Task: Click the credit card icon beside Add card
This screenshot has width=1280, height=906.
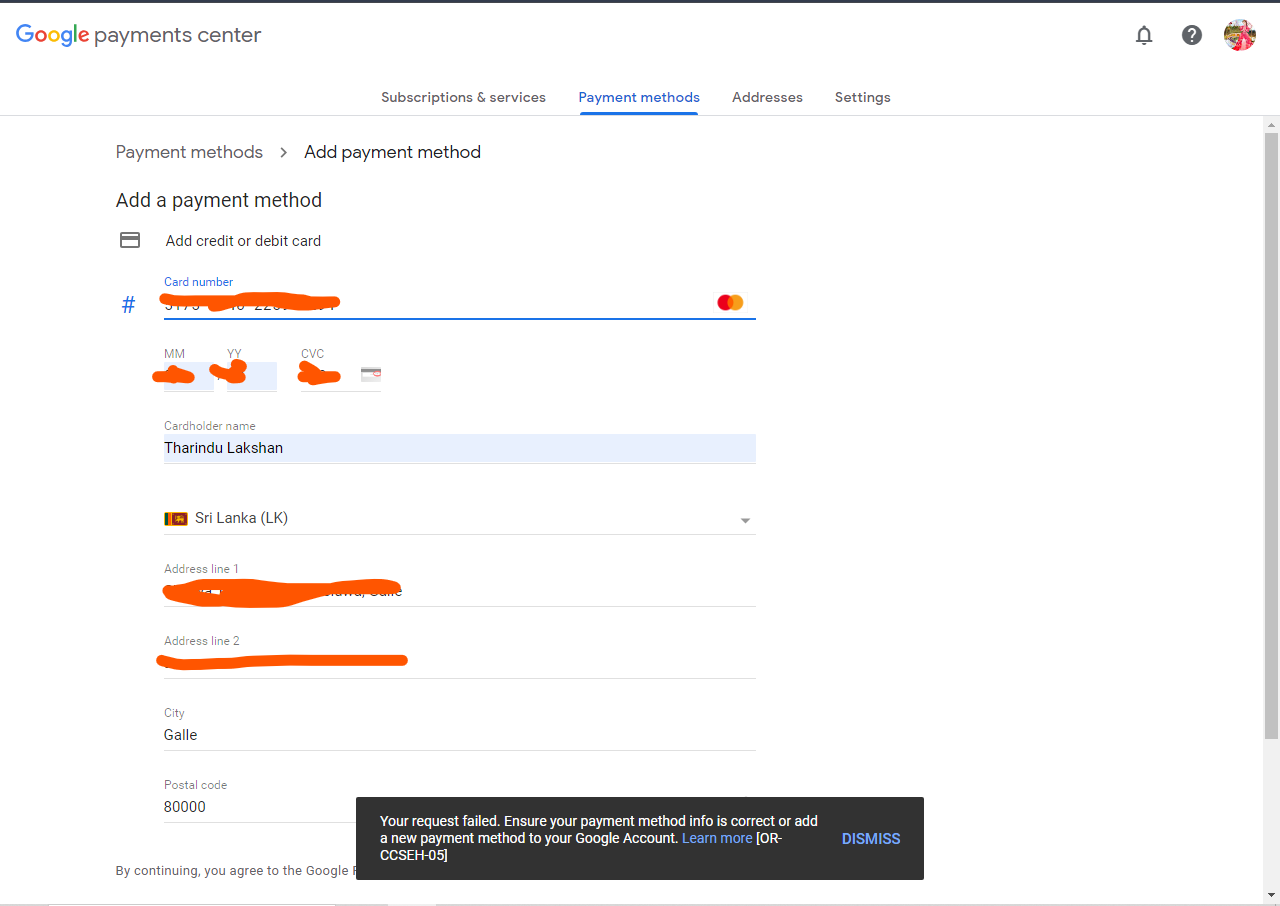Action: point(130,240)
